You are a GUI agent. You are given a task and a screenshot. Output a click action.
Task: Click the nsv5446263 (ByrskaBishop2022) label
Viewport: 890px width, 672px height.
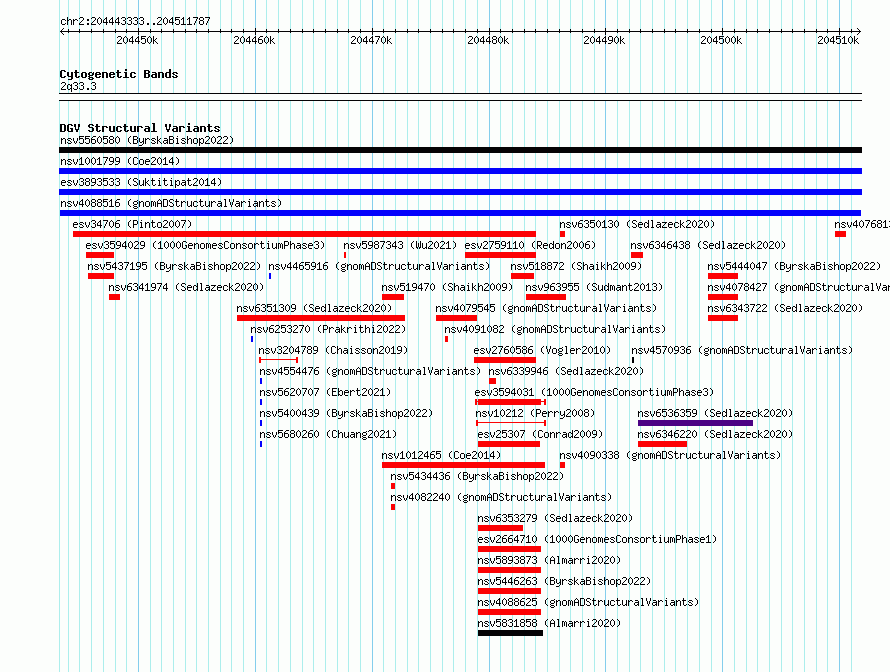coord(564,581)
